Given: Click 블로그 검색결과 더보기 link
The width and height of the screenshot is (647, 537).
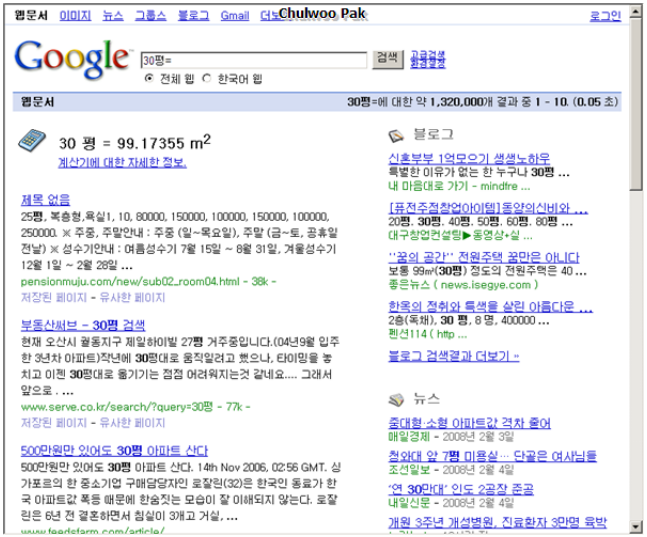Looking at the screenshot, I should pos(454,356).
